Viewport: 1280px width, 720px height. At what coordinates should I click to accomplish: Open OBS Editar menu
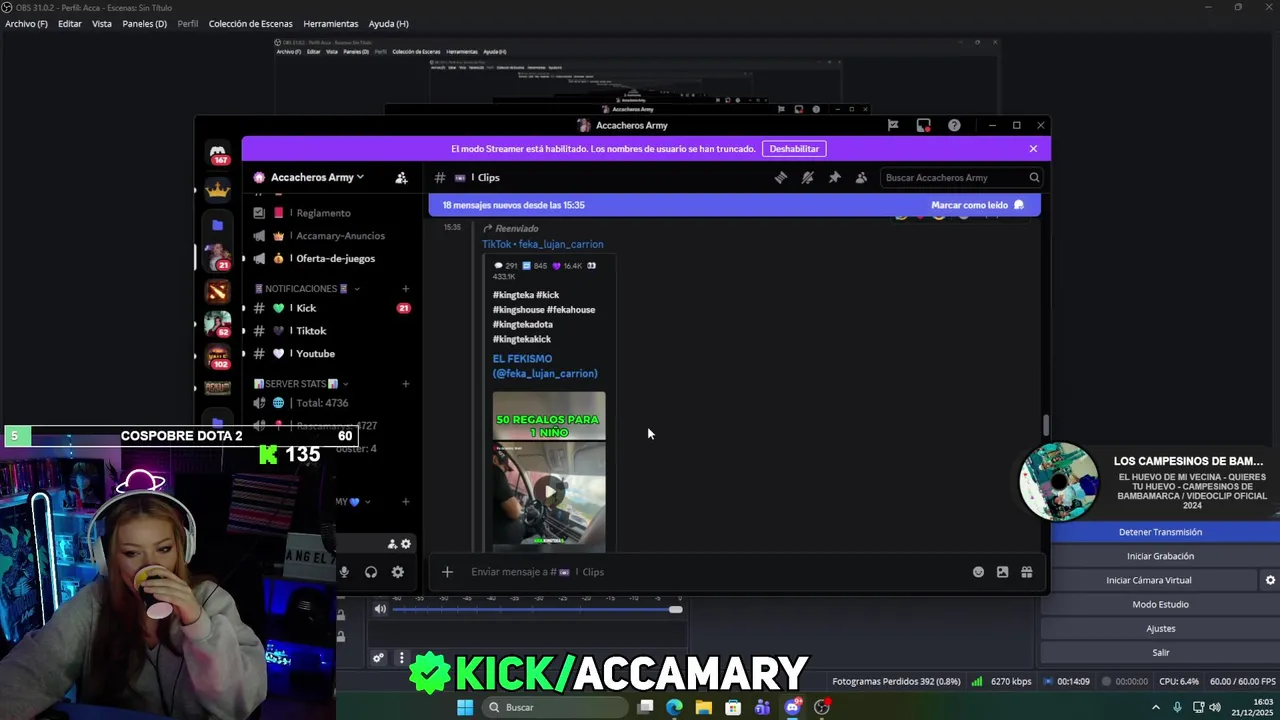[x=70, y=24]
